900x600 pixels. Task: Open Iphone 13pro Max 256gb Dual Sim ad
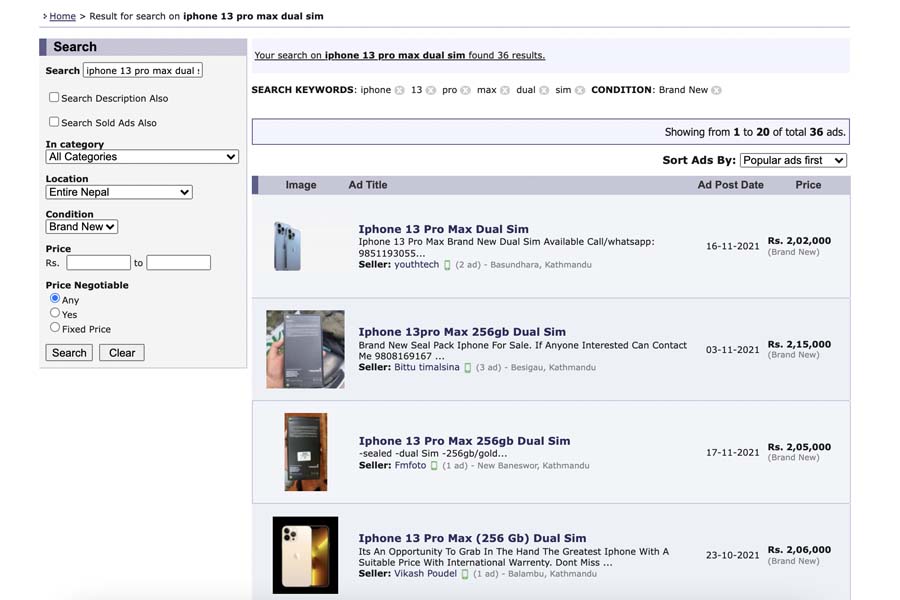[462, 332]
